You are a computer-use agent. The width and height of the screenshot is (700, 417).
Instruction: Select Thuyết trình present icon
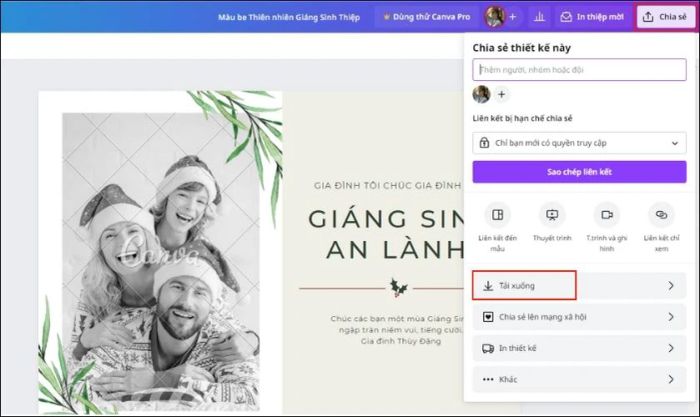pyautogui.click(x=552, y=215)
